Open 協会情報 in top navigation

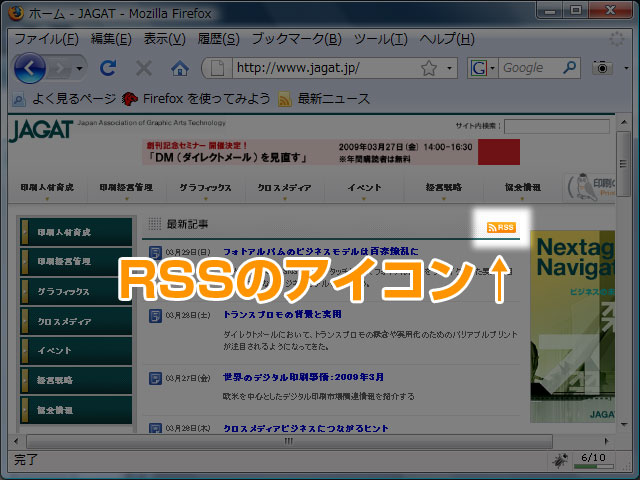pyautogui.click(x=522, y=188)
